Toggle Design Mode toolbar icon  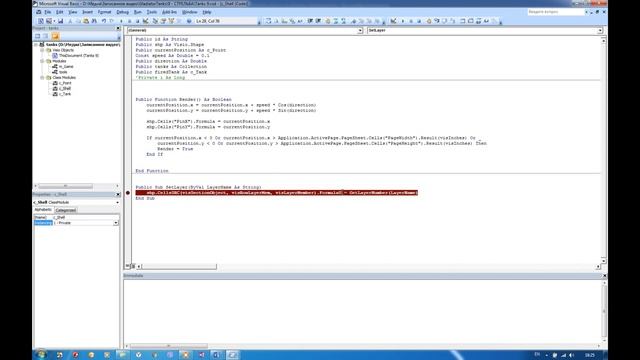[x=145, y=21]
